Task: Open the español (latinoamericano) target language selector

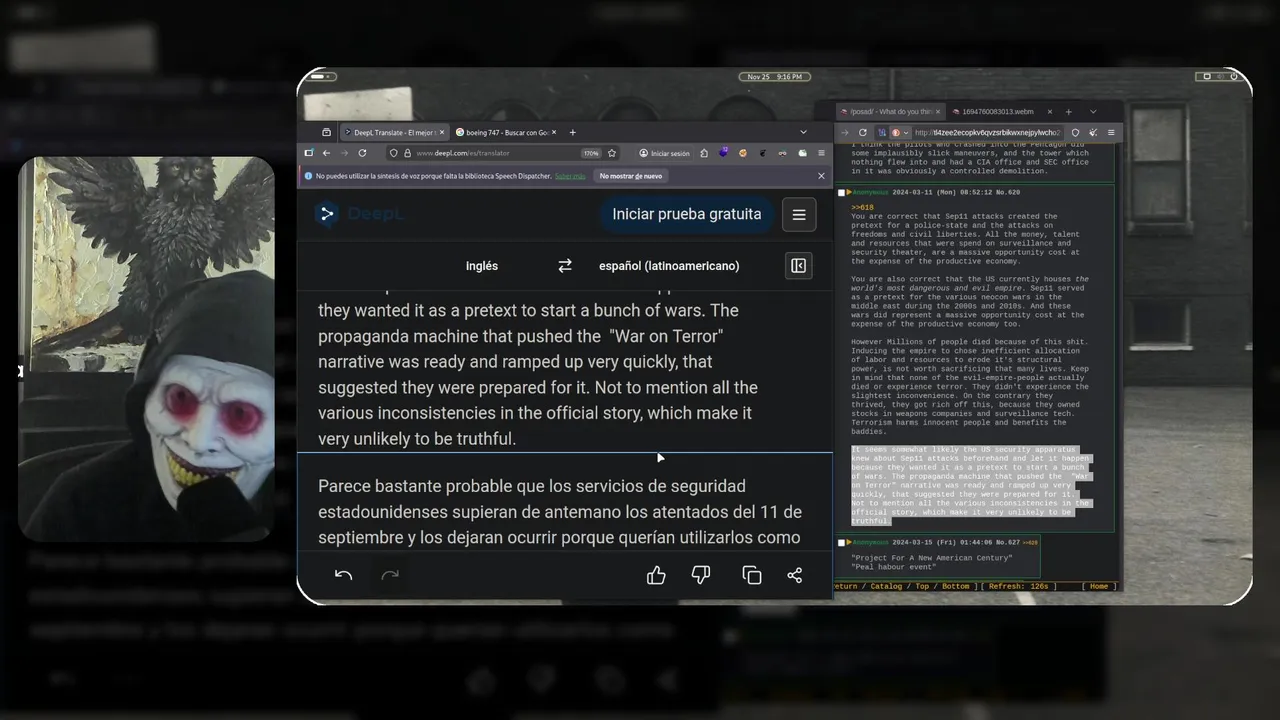Action: click(x=669, y=266)
